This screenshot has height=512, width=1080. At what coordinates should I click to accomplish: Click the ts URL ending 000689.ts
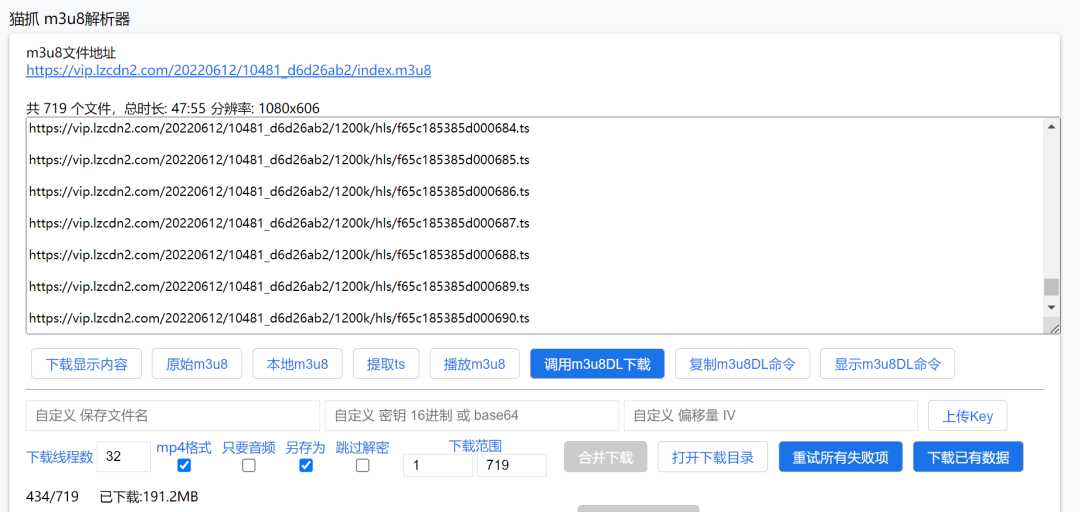point(279,287)
